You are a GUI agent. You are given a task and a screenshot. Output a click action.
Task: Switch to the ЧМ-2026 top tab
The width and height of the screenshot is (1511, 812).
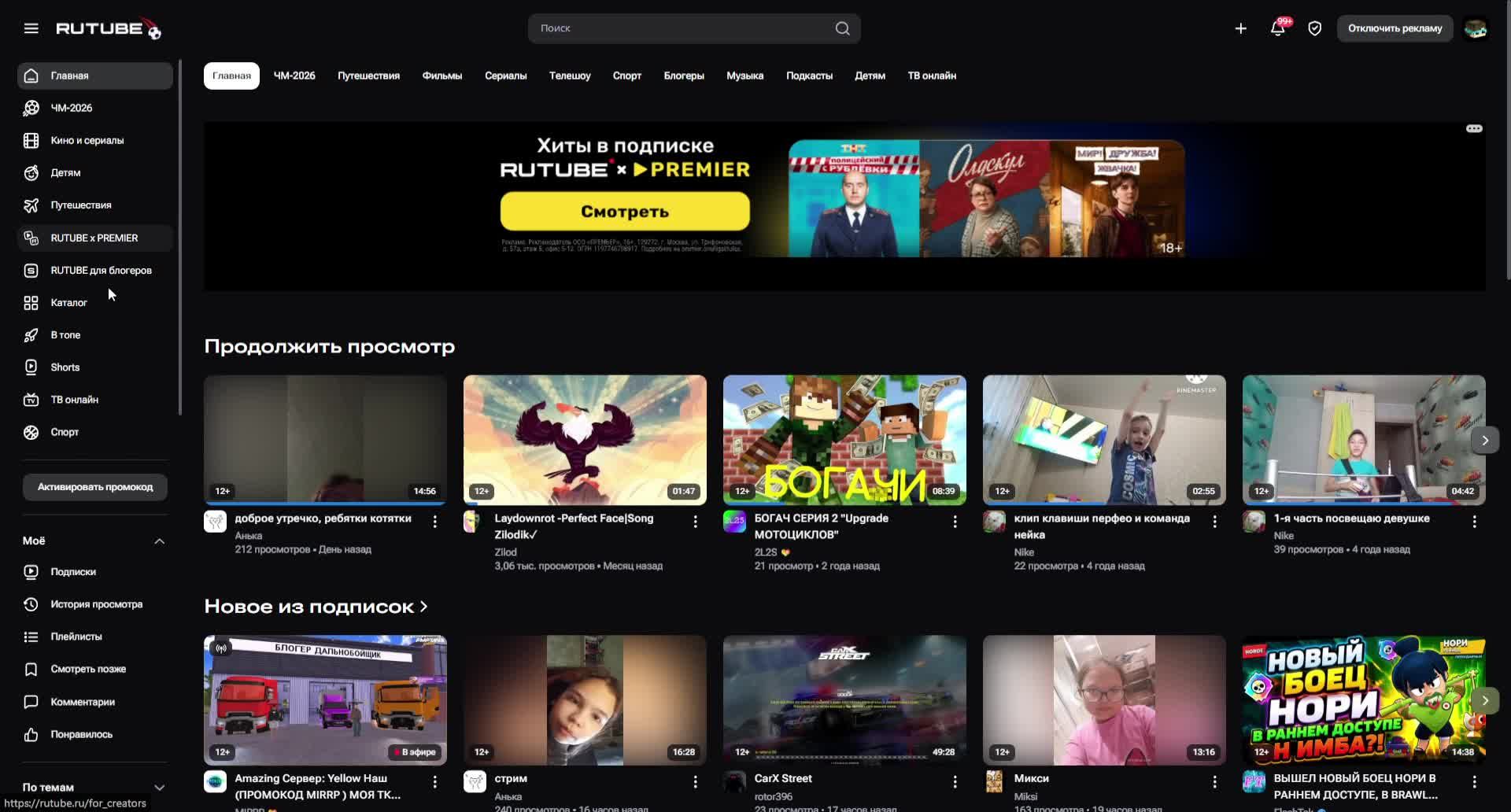(294, 76)
